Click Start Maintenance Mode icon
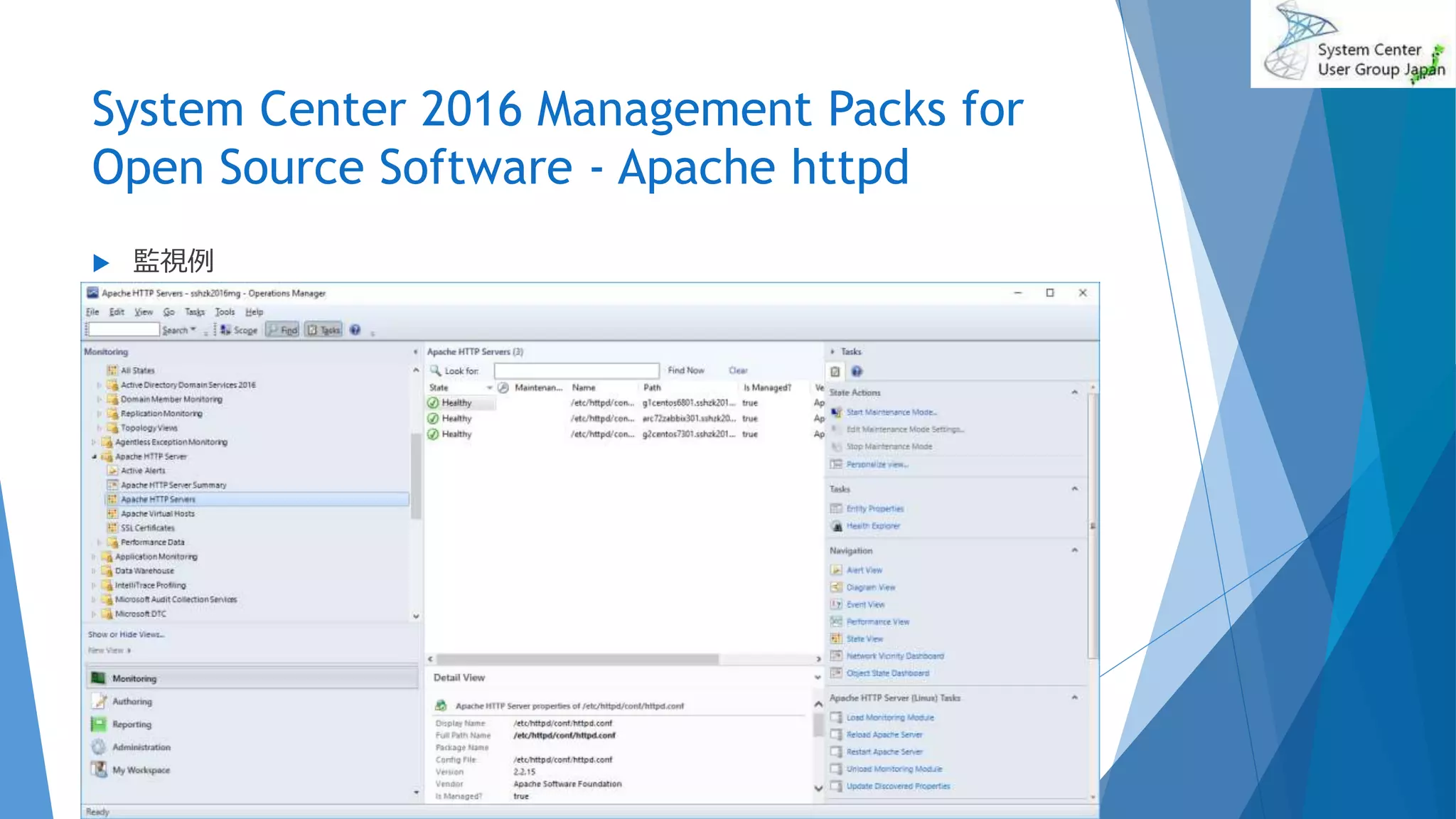 pos(836,412)
